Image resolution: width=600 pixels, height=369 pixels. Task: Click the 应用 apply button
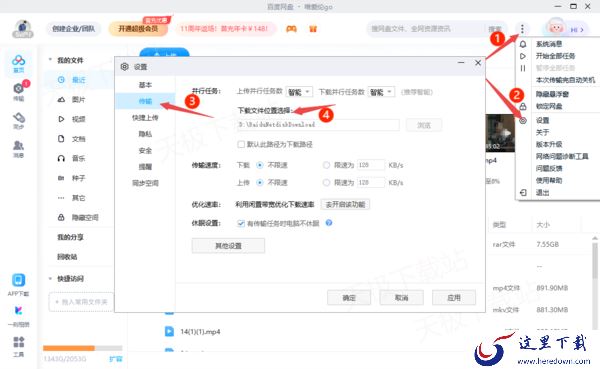click(454, 298)
